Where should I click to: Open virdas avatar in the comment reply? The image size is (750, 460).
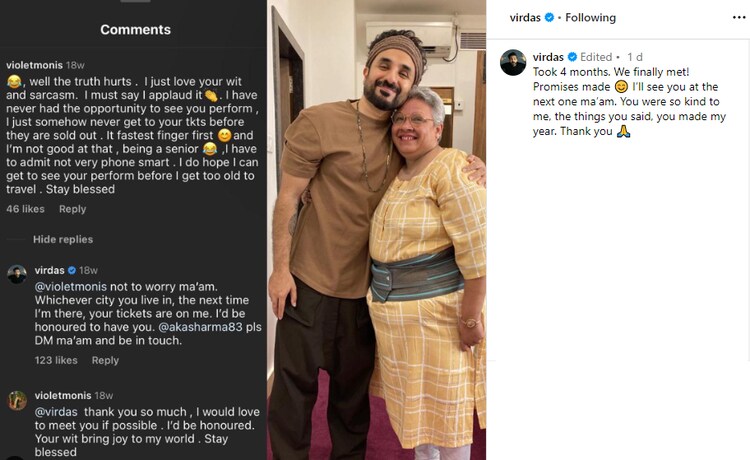(x=17, y=274)
